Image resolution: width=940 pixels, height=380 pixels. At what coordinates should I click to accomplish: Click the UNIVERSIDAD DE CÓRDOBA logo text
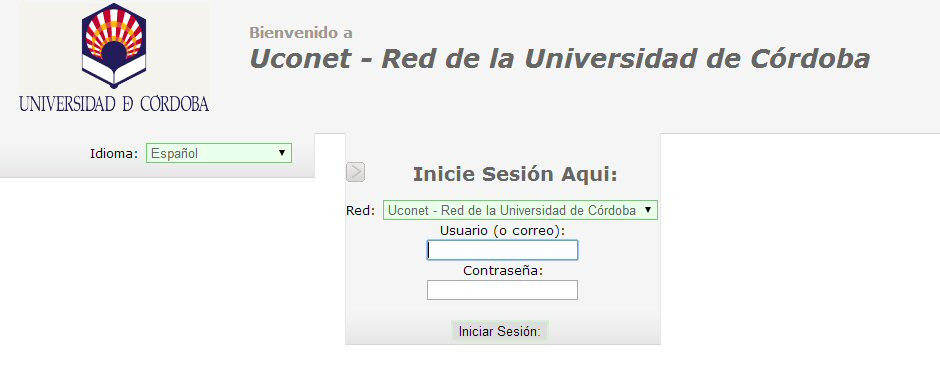click(114, 104)
